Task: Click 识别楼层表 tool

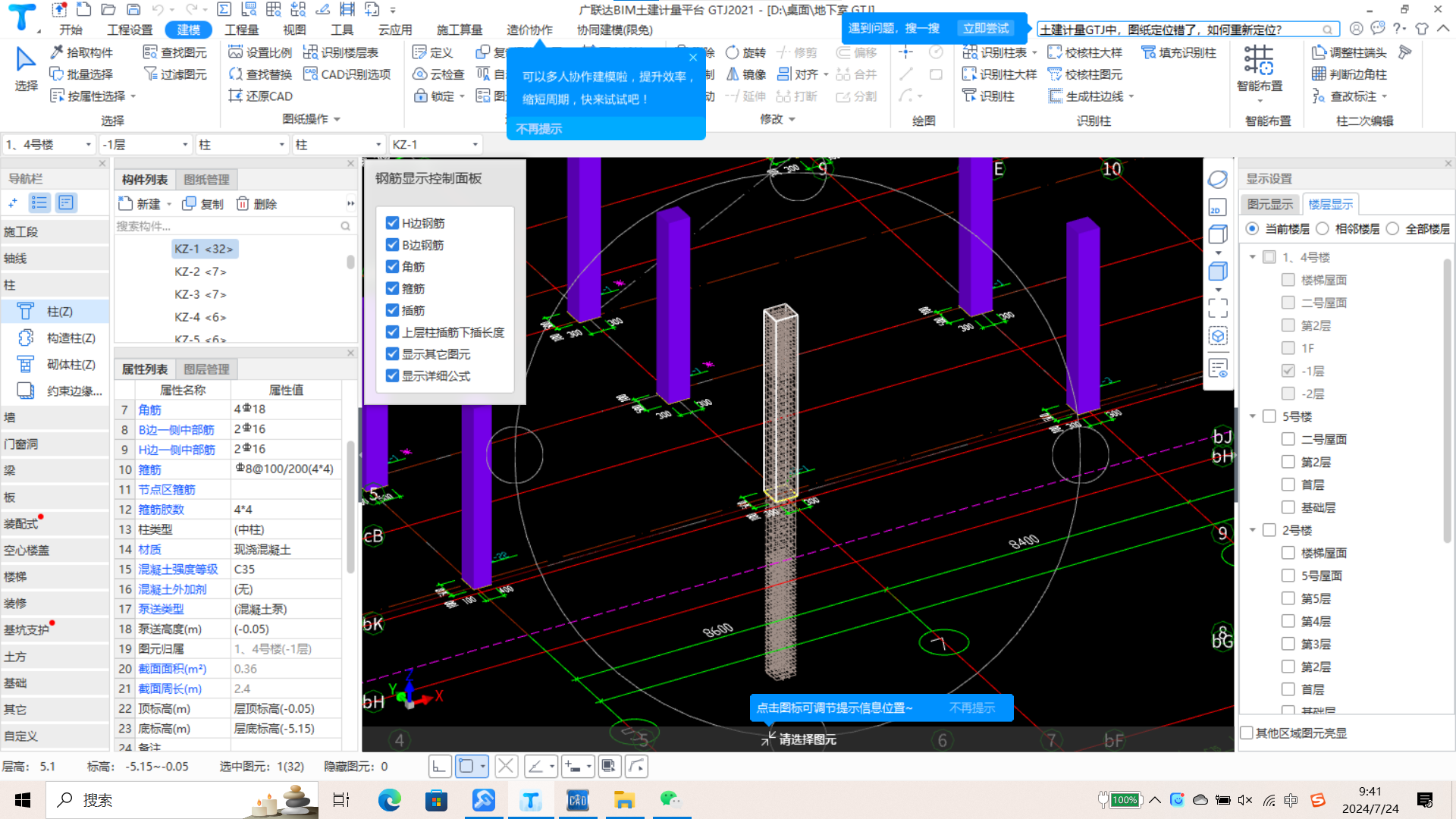Action: pos(340,52)
